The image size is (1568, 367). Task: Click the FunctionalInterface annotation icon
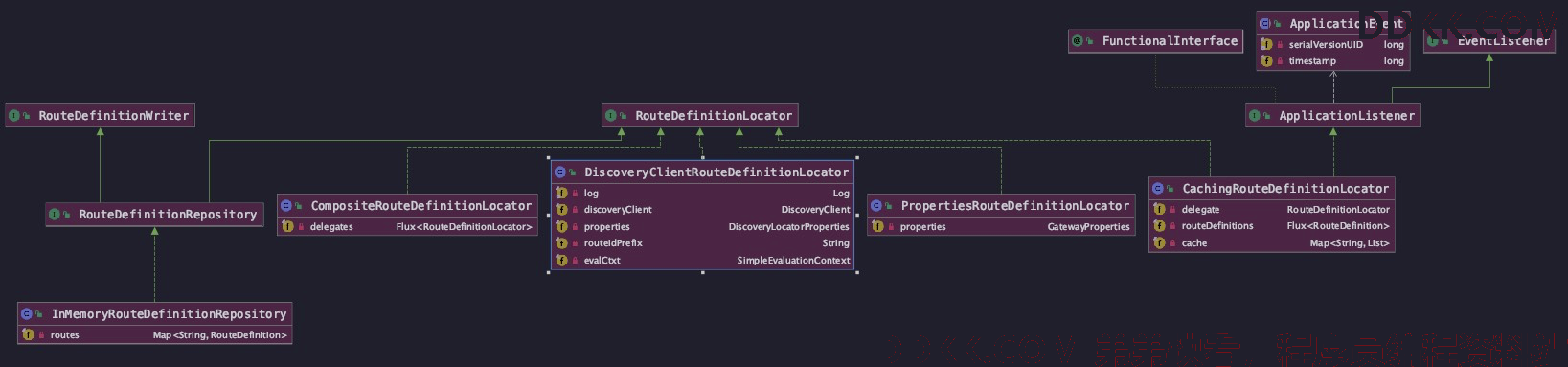point(1078,41)
